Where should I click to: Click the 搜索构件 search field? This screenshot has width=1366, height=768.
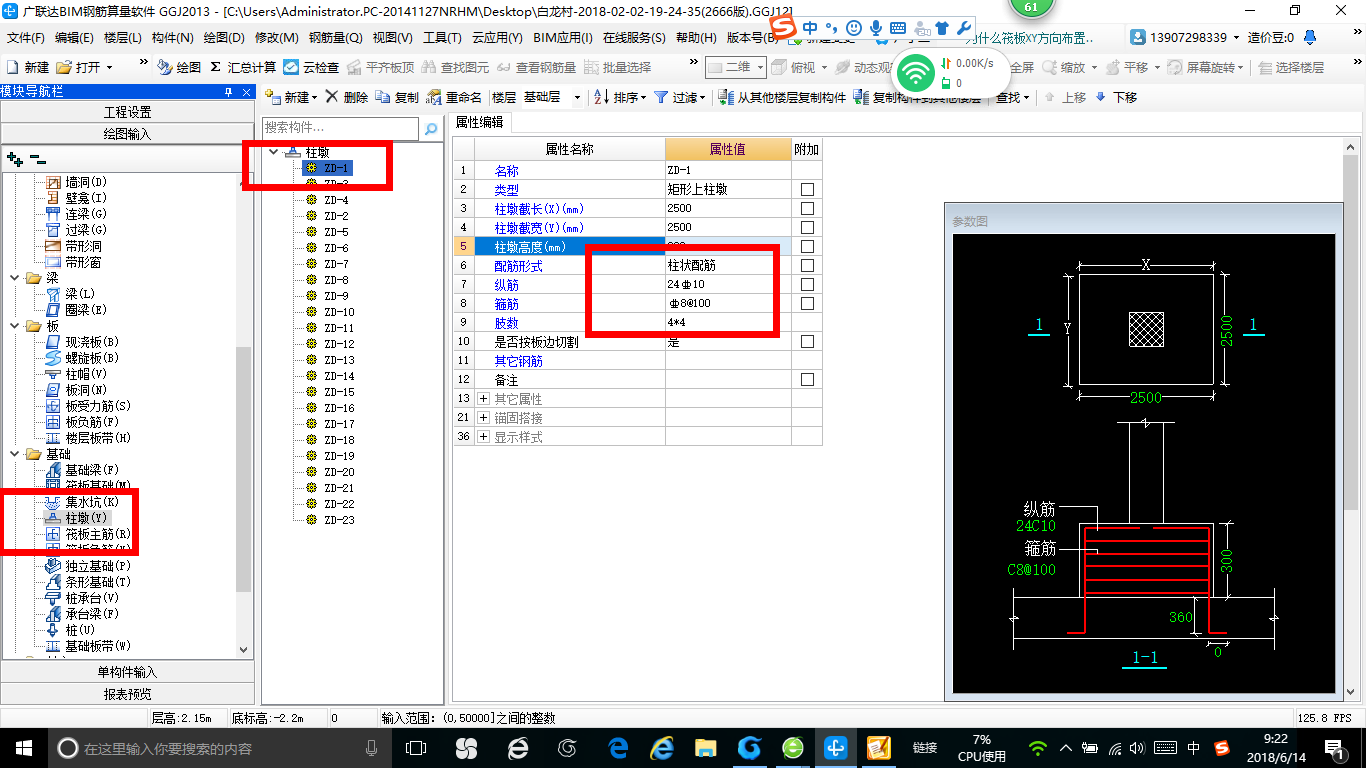coord(340,129)
